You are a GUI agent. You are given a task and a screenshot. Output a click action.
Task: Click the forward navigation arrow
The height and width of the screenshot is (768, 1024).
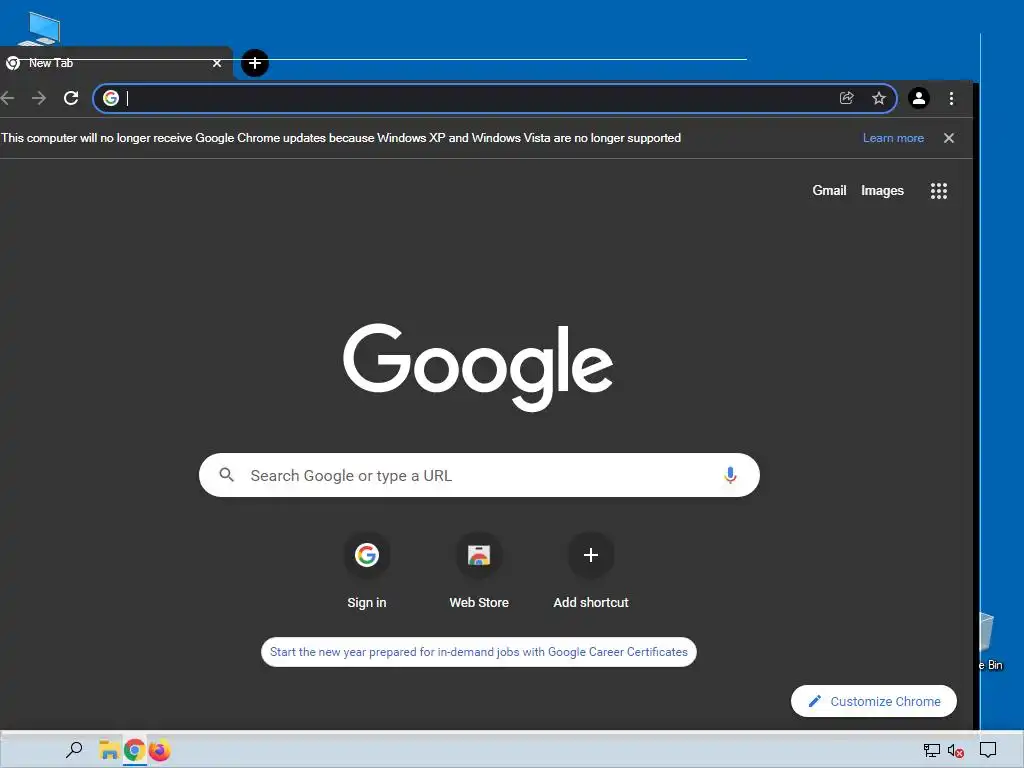click(39, 99)
